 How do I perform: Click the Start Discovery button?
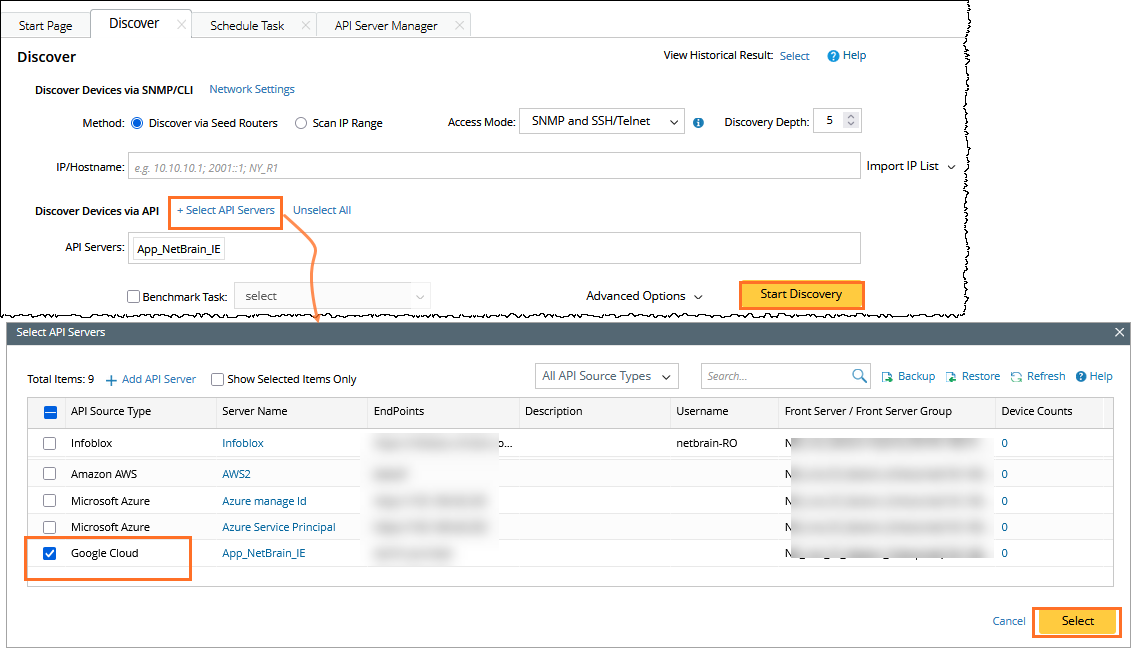click(801, 295)
